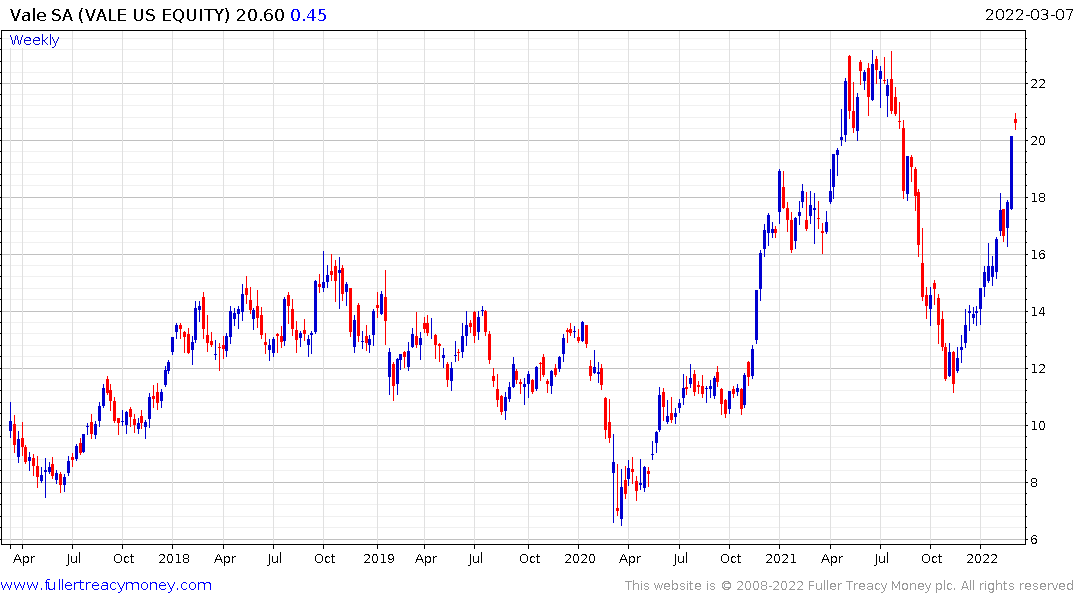Click the 2020 year axis label
The image size is (1075, 600).
(x=580, y=558)
